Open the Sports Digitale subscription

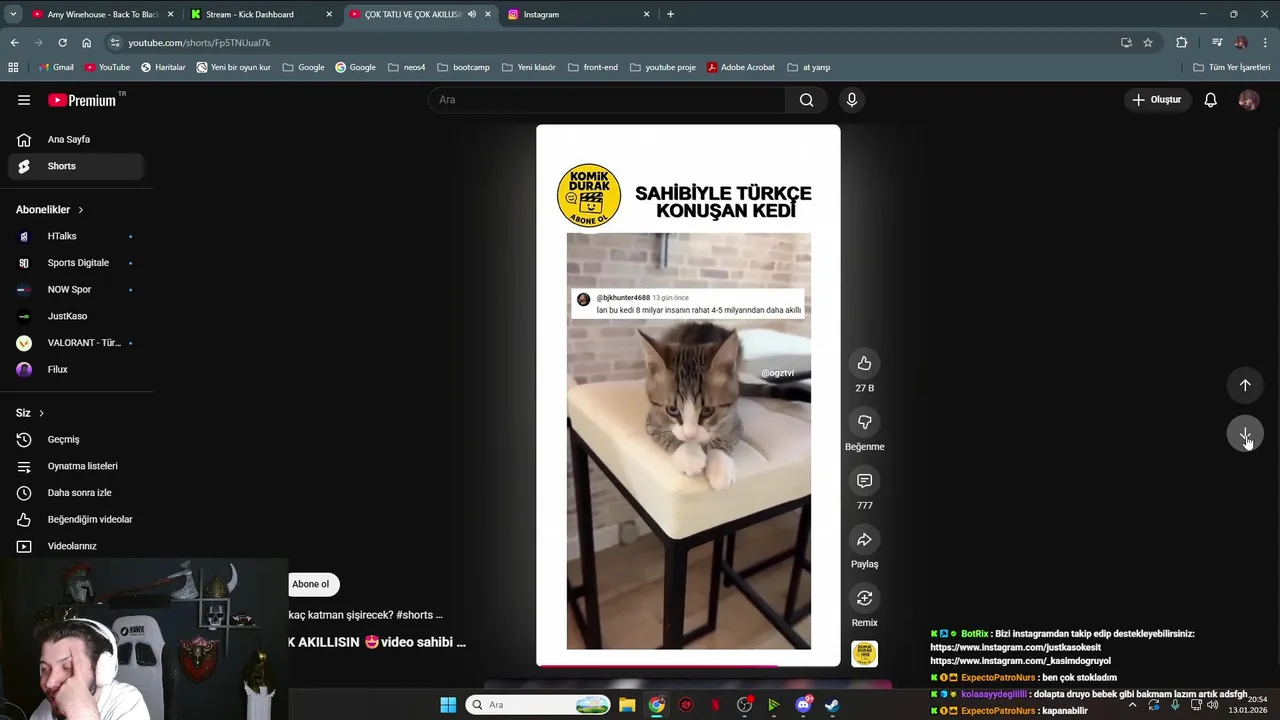click(x=76, y=263)
